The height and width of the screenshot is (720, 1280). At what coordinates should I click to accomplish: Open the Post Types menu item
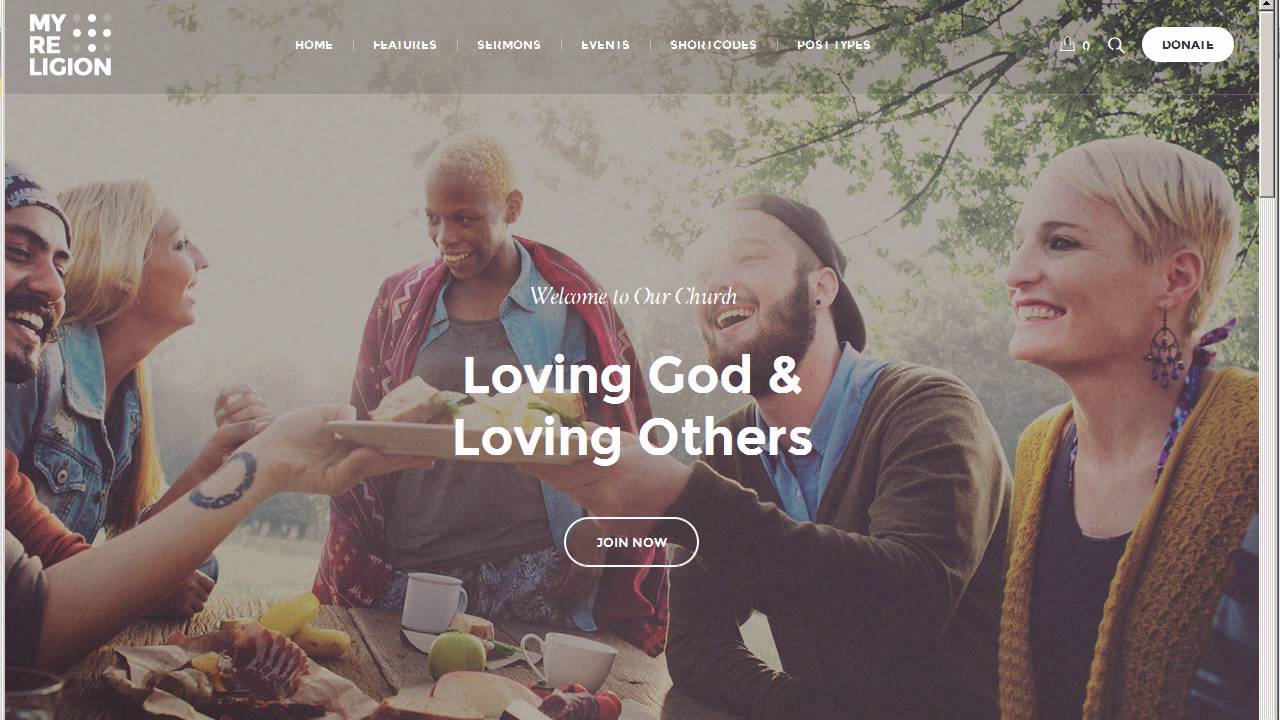click(834, 45)
